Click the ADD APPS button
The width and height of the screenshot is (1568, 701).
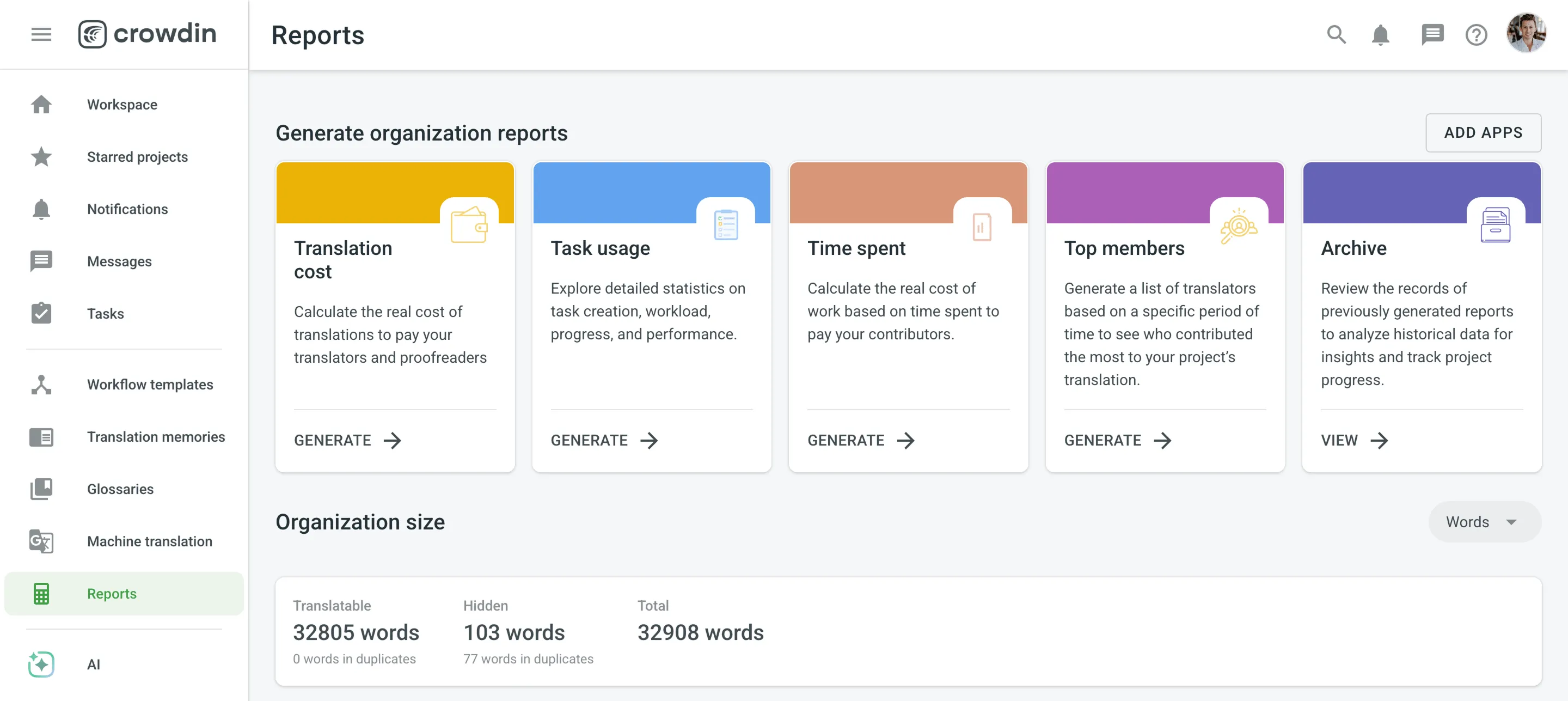pyautogui.click(x=1484, y=133)
